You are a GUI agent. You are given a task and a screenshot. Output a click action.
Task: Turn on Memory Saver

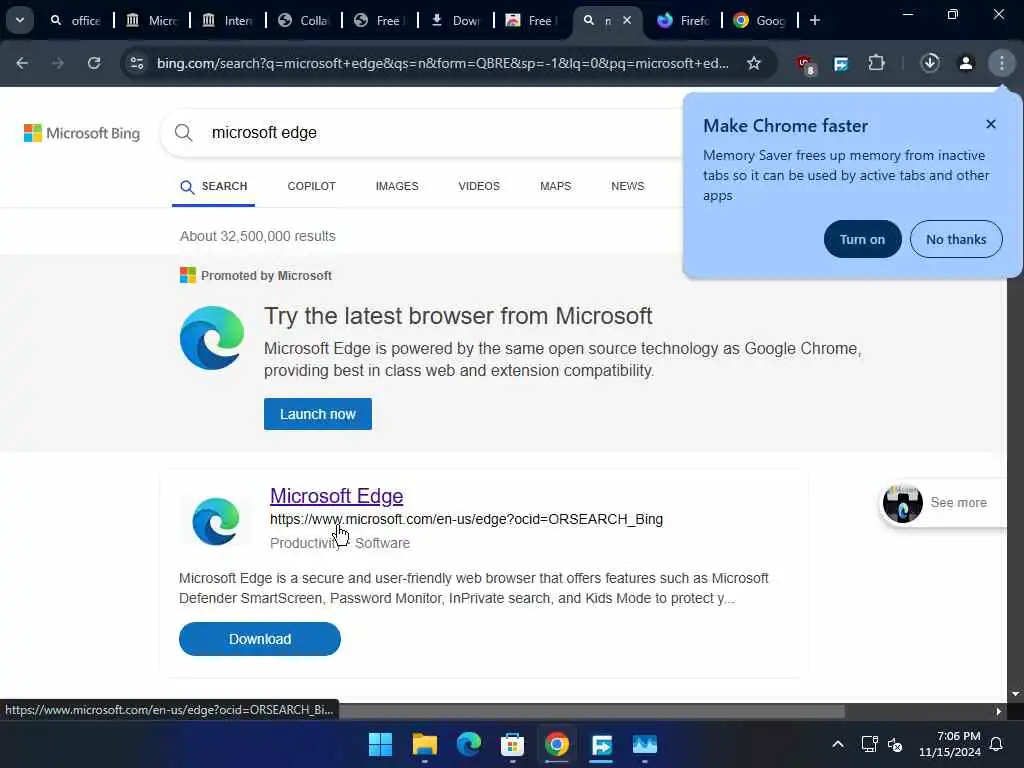point(862,239)
